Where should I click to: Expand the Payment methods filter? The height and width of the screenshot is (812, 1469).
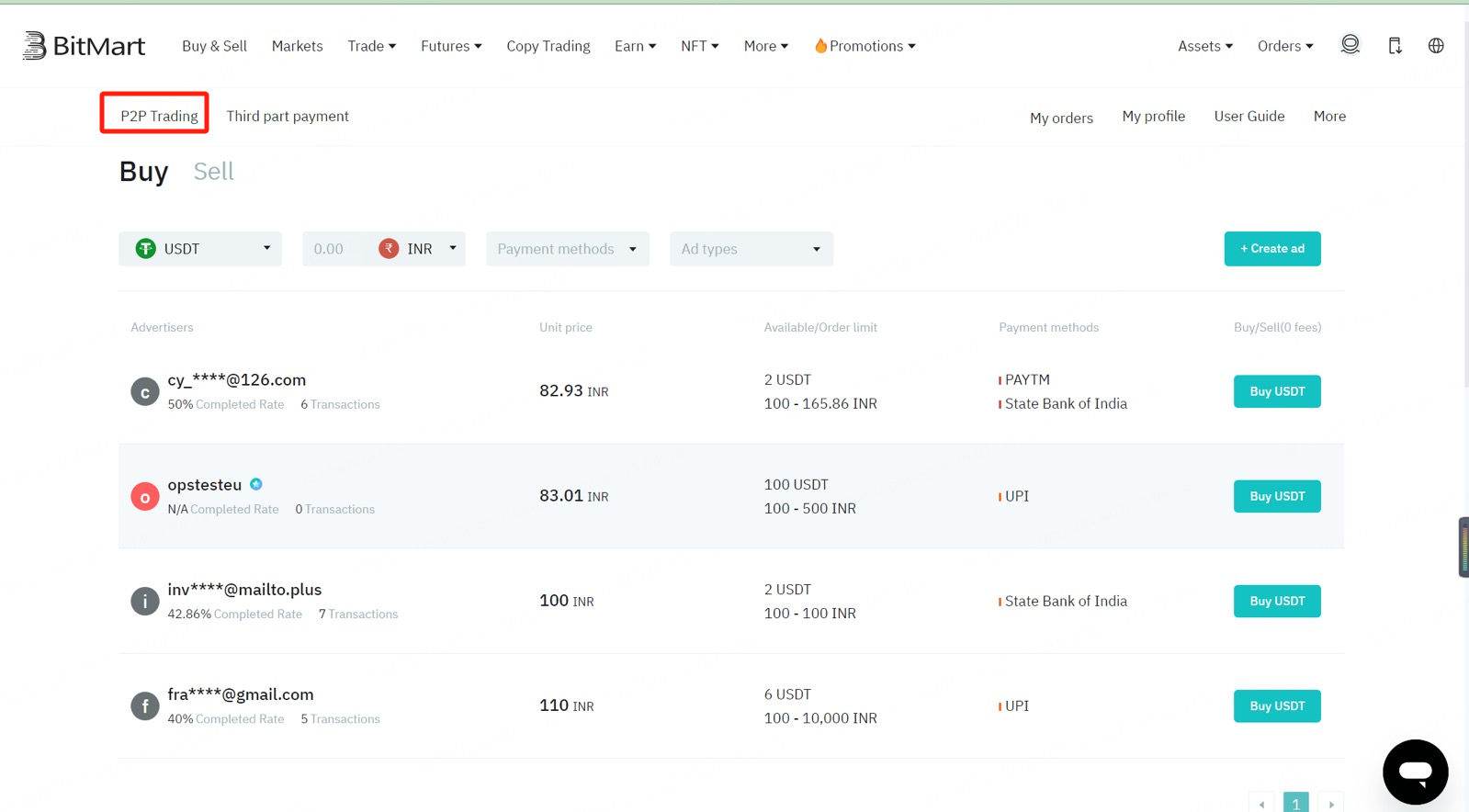click(567, 249)
